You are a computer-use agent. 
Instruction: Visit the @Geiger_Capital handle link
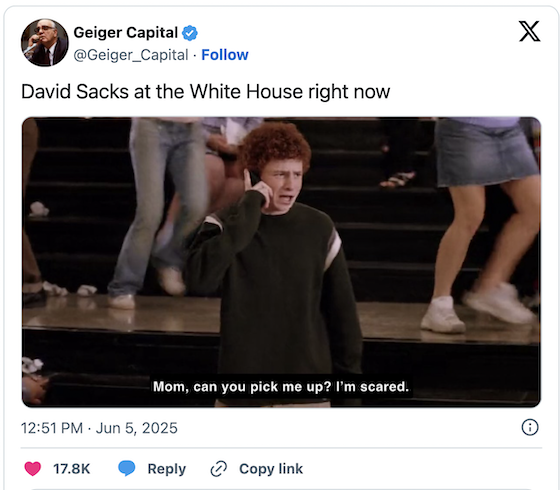(x=131, y=55)
